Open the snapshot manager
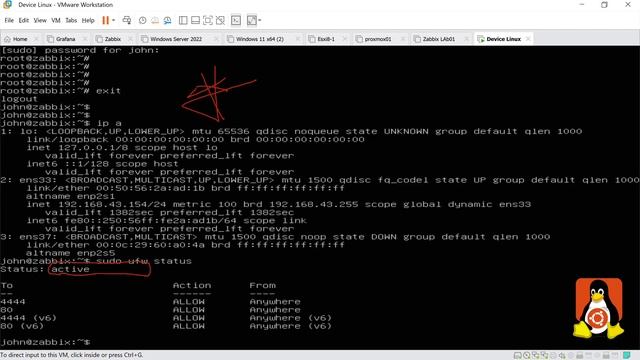640x360 pixels. click(x=167, y=20)
